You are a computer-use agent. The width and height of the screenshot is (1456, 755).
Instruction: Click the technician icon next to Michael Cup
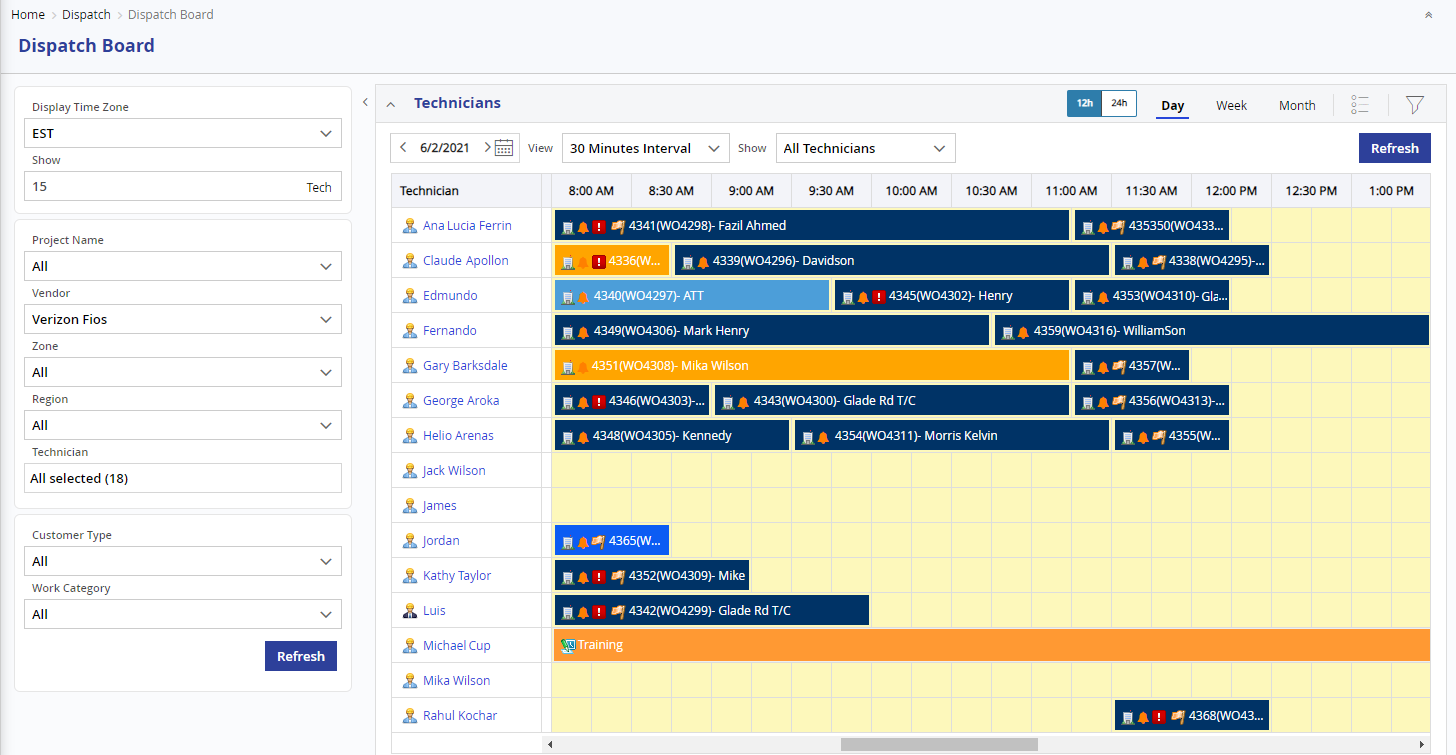pos(410,645)
